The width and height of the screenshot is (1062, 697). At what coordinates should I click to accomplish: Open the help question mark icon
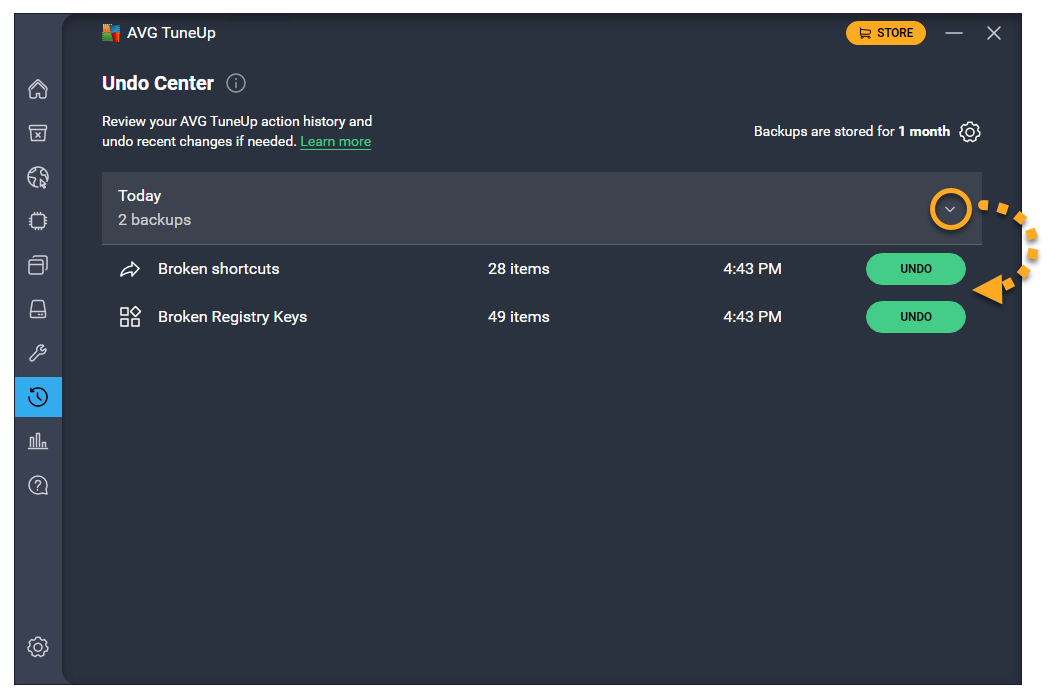click(x=38, y=485)
